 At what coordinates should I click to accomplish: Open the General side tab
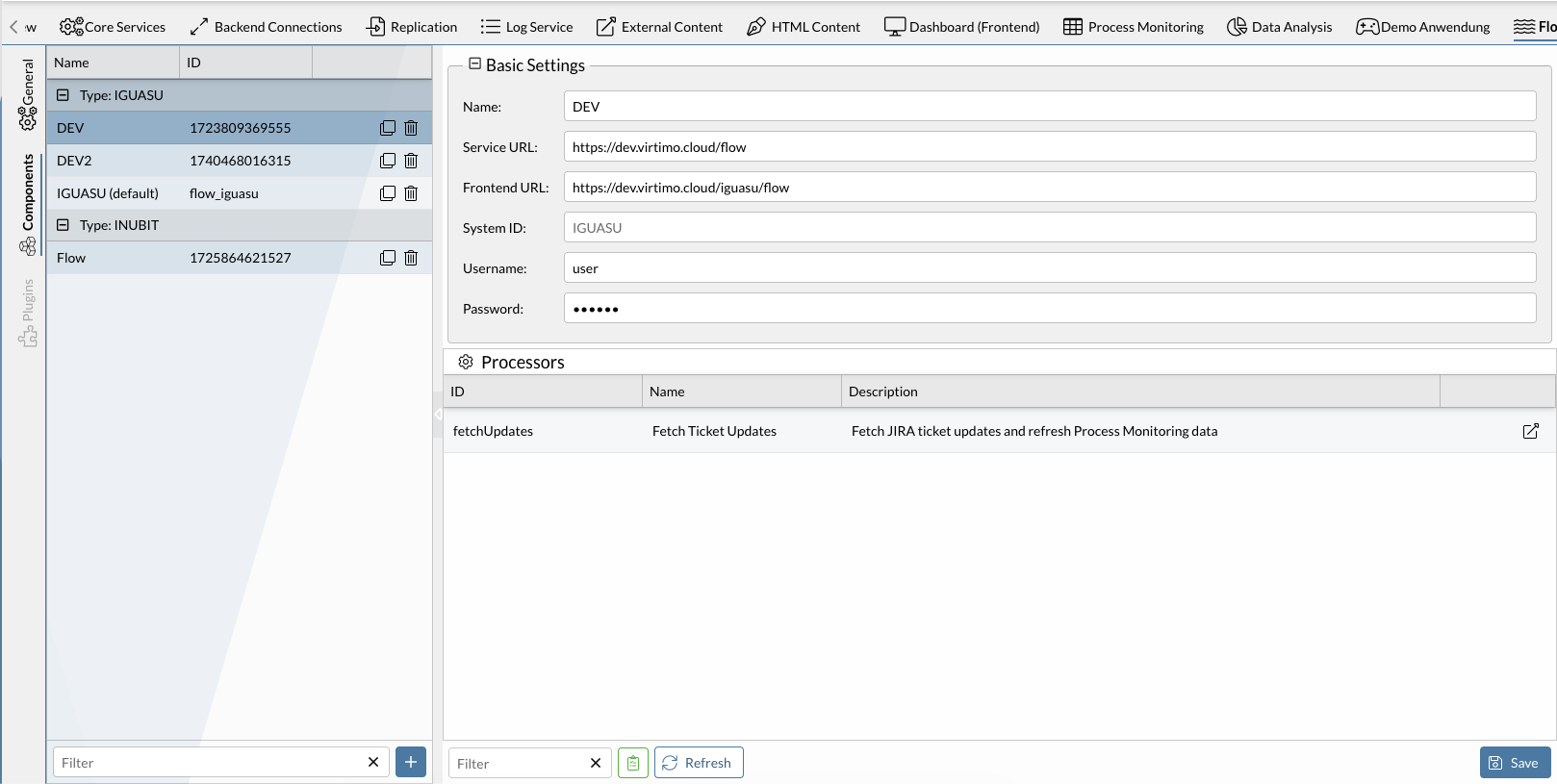point(27,94)
